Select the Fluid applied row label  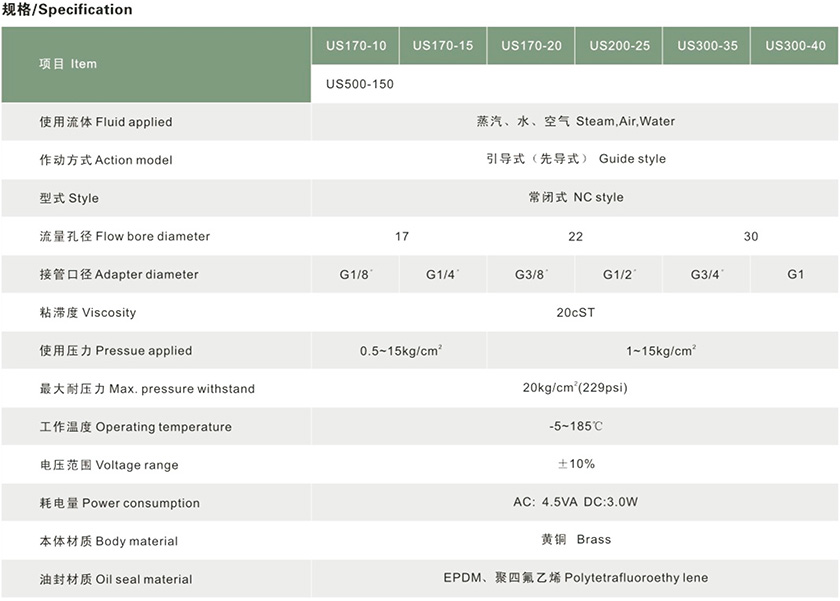click(106, 122)
